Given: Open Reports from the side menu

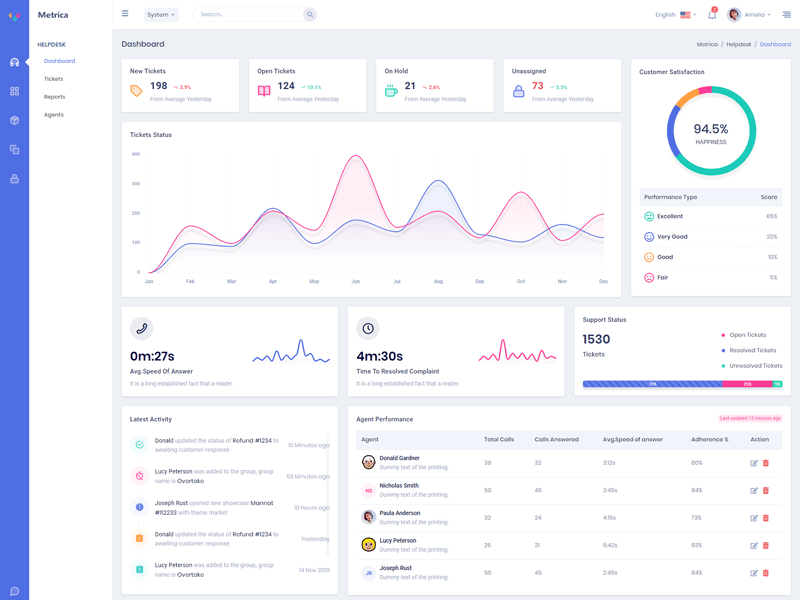Looking at the screenshot, I should click(54, 97).
